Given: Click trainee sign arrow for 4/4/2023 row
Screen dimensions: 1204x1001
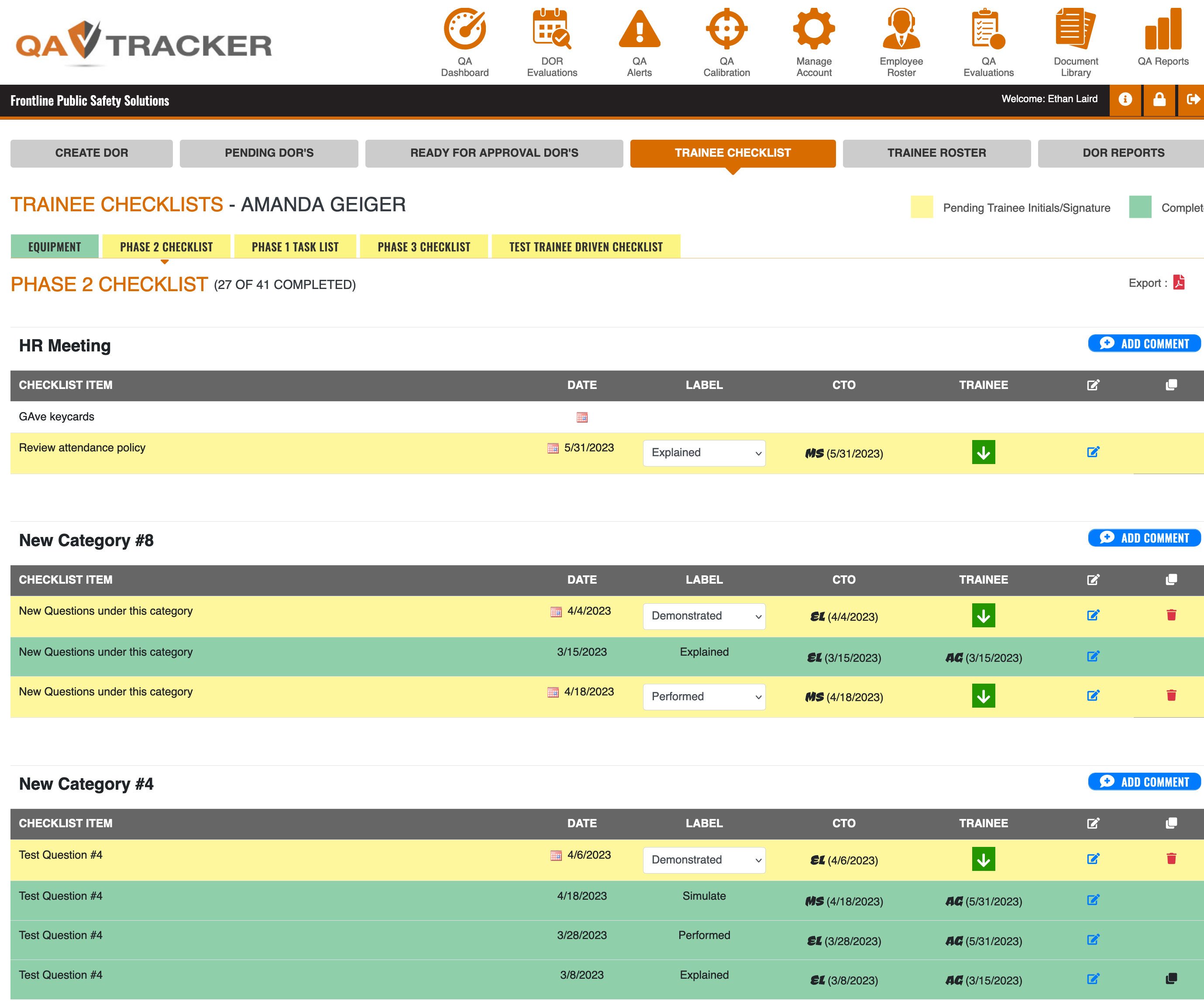Looking at the screenshot, I should pos(983,616).
